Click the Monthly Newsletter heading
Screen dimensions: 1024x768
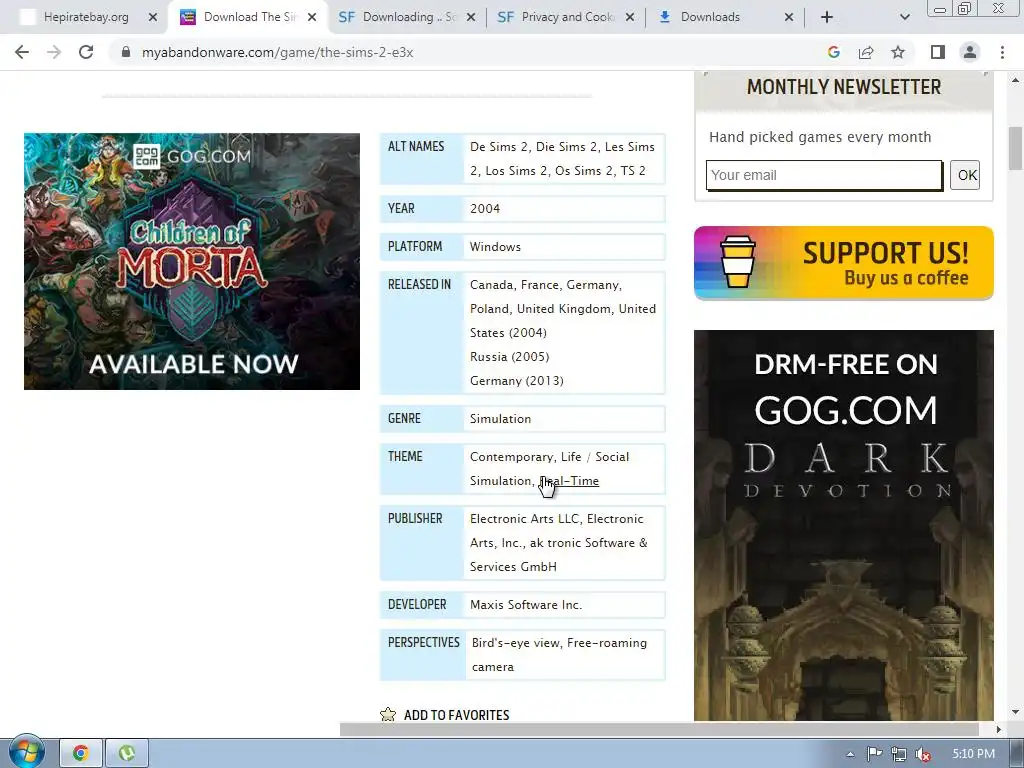(844, 87)
